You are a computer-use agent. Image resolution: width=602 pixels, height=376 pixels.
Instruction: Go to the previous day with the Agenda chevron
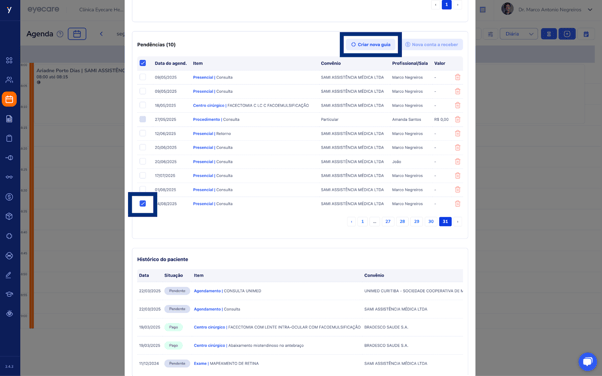point(101,34)
